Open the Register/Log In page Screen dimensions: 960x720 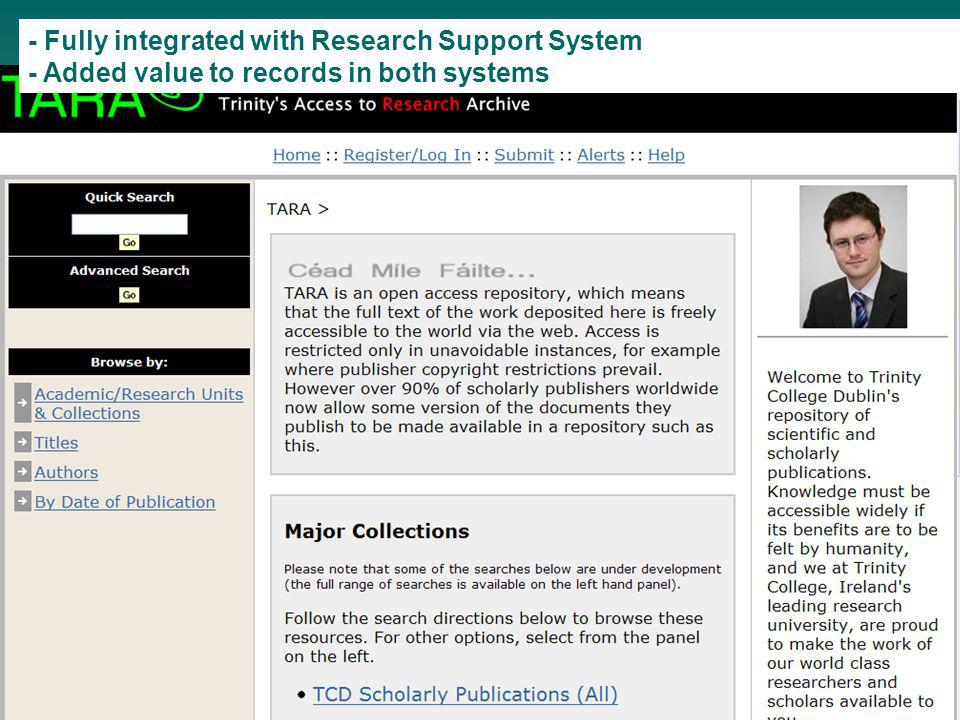coord(407,156)
